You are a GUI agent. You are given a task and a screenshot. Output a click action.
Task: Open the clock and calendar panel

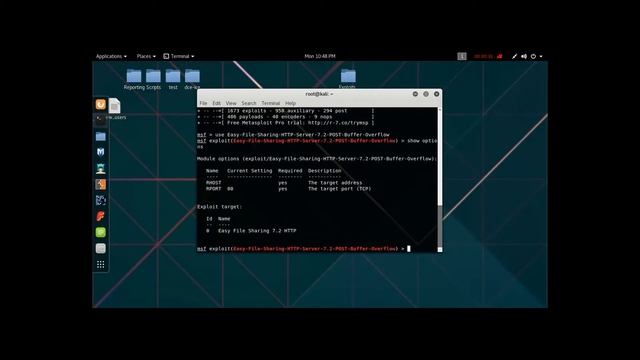[x=320, y=56]
